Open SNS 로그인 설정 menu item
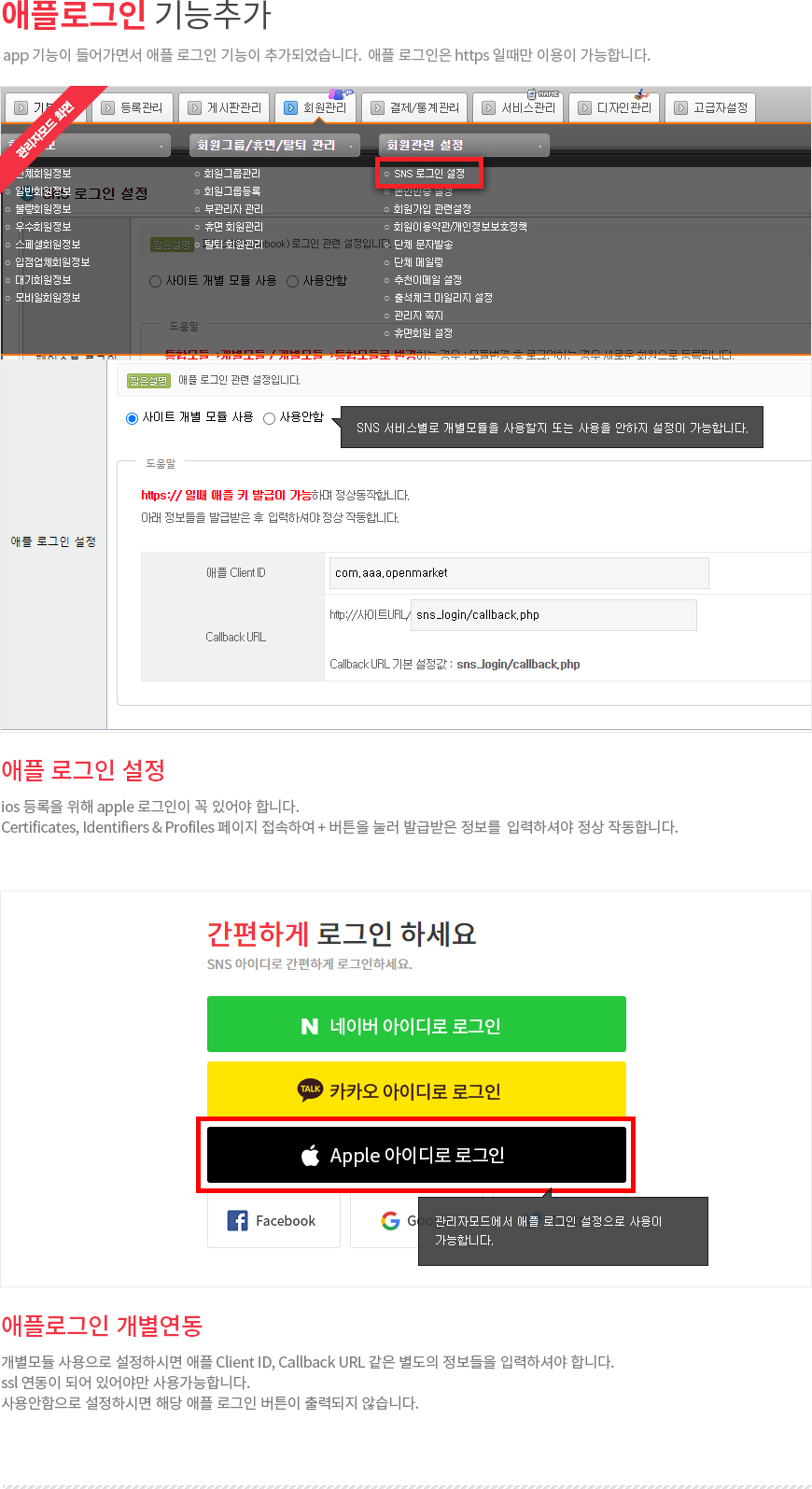The image size is (812, 1489). (x=428, y=174)
